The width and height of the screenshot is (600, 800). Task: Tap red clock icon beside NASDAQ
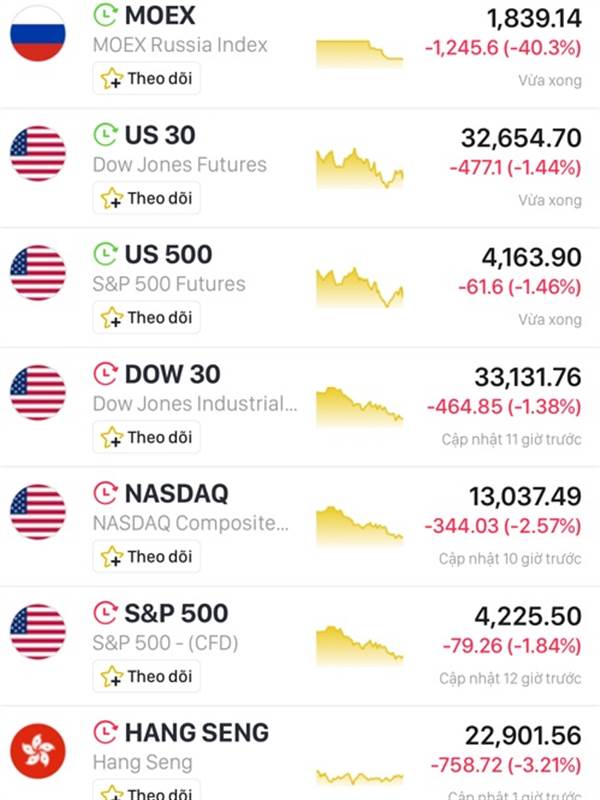(x=106, y=493)
